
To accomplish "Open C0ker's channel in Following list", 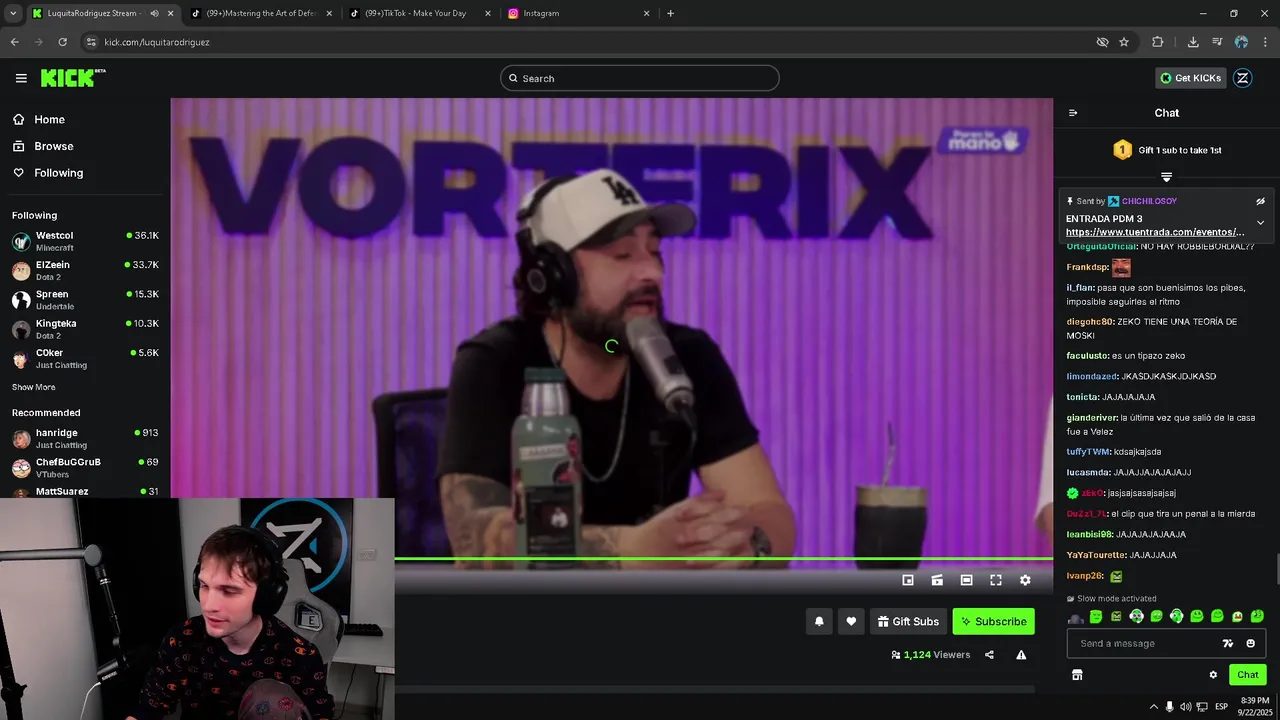I will tap(85, 358).
